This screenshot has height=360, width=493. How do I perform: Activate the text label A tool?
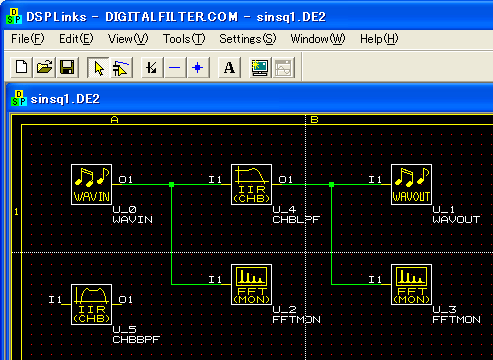[x=229, y=68]
